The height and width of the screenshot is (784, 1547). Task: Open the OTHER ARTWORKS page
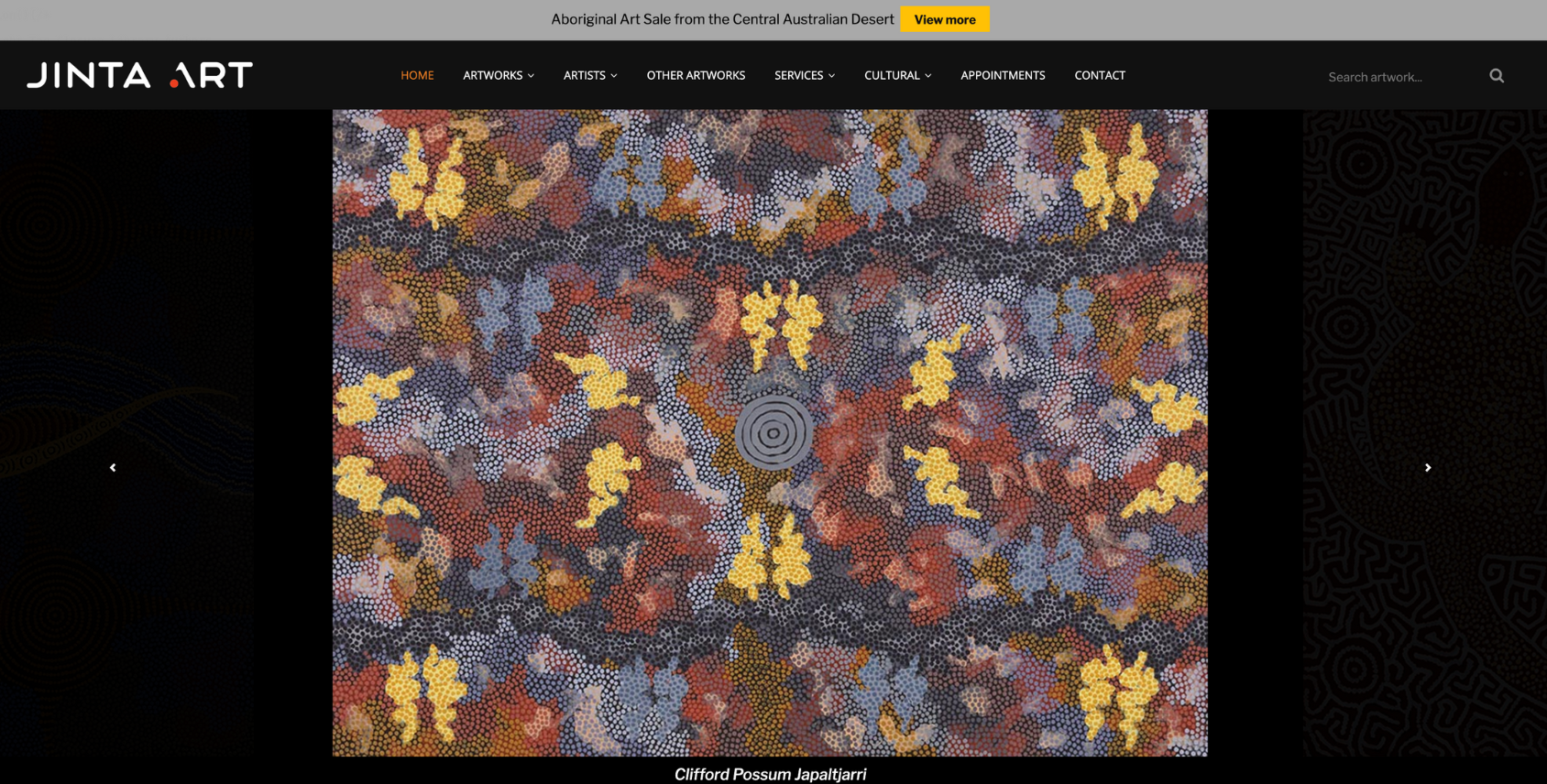[x=696, y=75]
